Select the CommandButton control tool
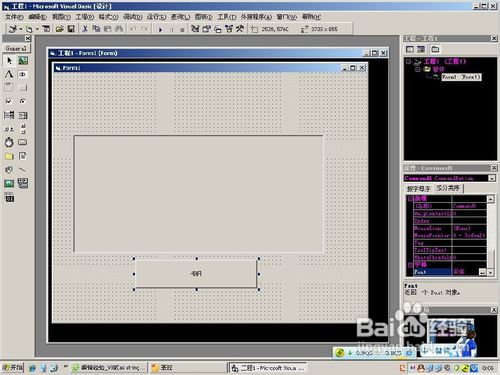 [23, 88]
